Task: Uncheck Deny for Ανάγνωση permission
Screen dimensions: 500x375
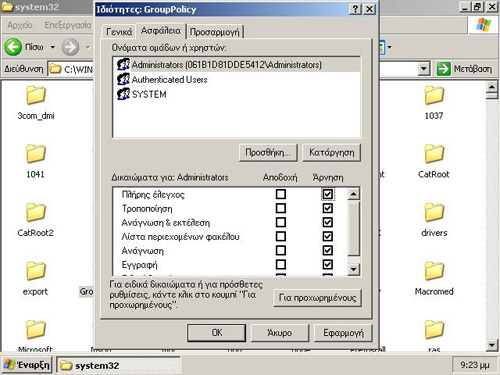Action: [327, 250]
